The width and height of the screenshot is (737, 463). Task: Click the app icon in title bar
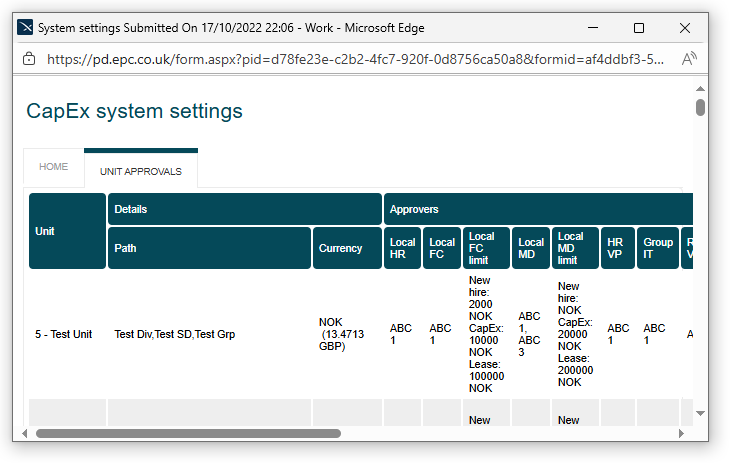(26, 28)
